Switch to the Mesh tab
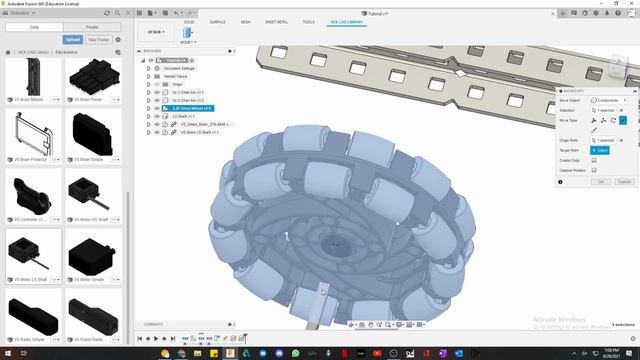The image size is (640, 360). pos(245,22)
